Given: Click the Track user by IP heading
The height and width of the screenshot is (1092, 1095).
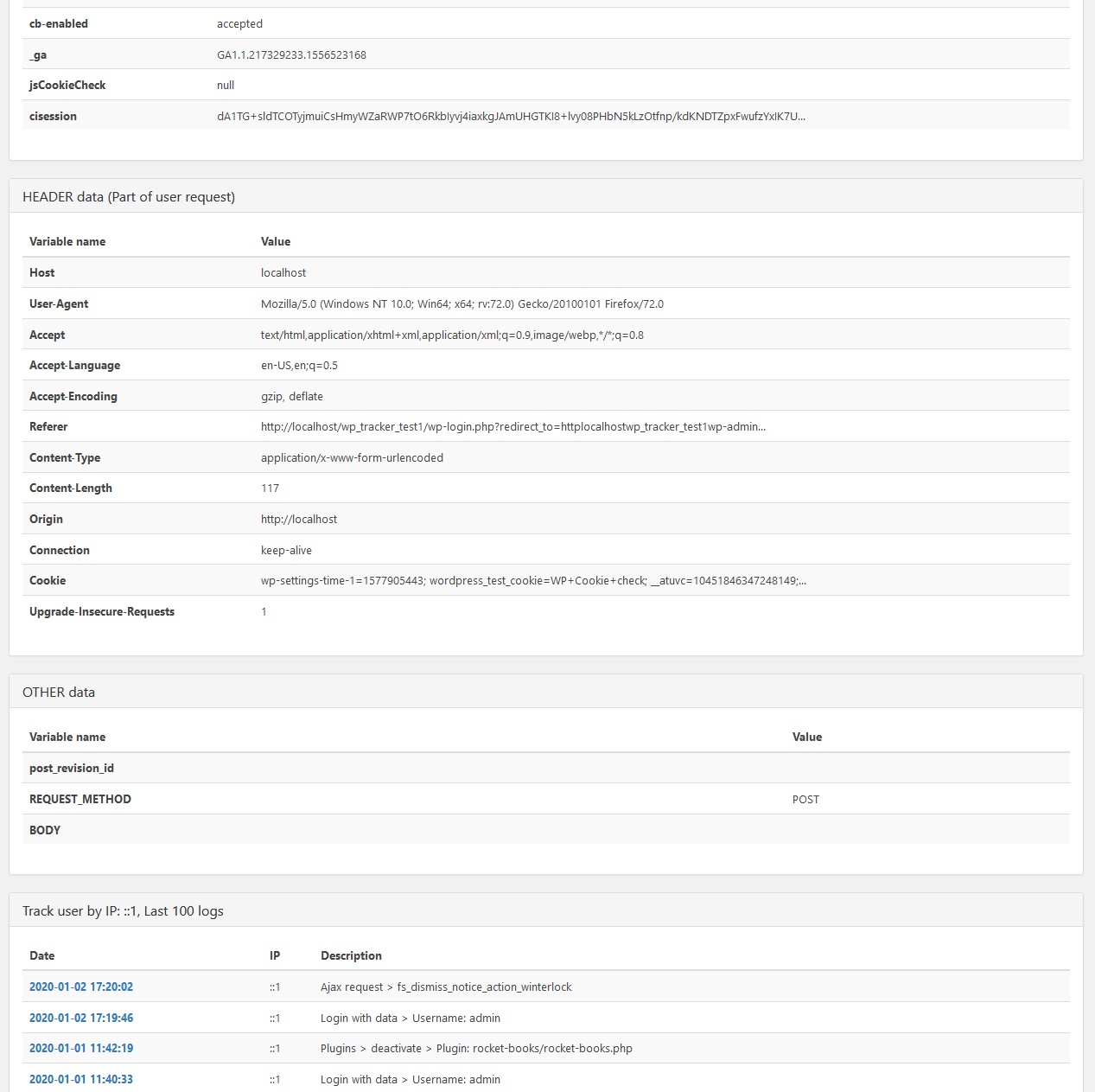Looking at the screenshot, I should 123,910.
